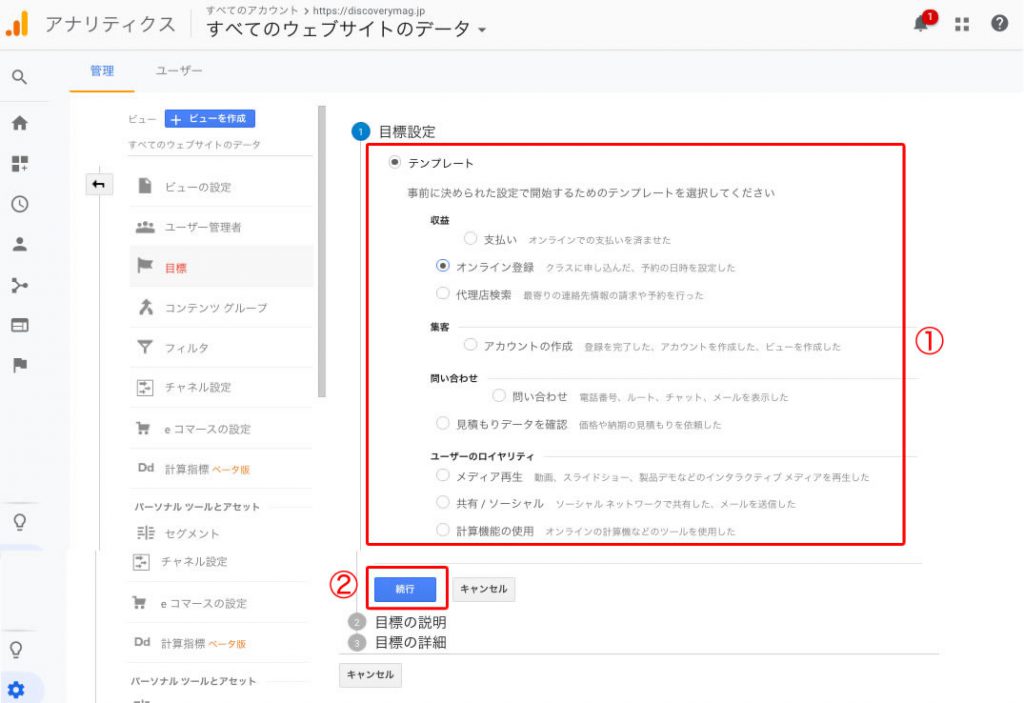
Task: Open the Audience person icon report
Action: [19, 244]
